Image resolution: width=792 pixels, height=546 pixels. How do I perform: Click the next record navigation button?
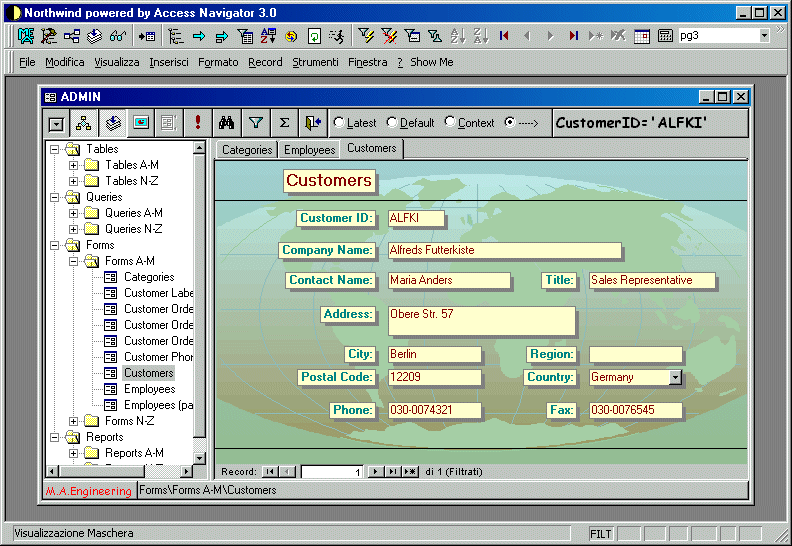[x=375, y=471]
